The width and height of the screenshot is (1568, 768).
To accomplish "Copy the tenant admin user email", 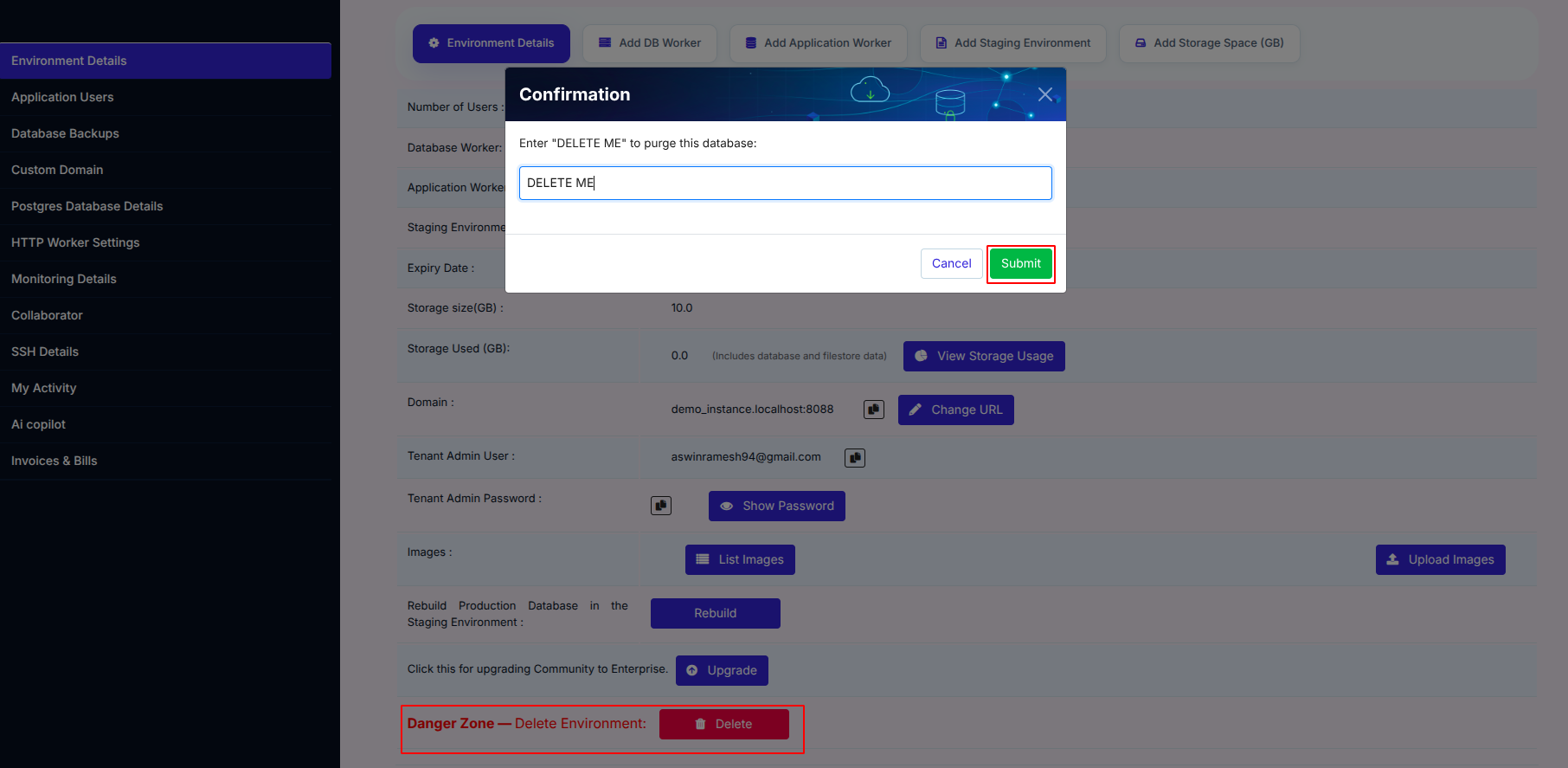I will [855, 458].
